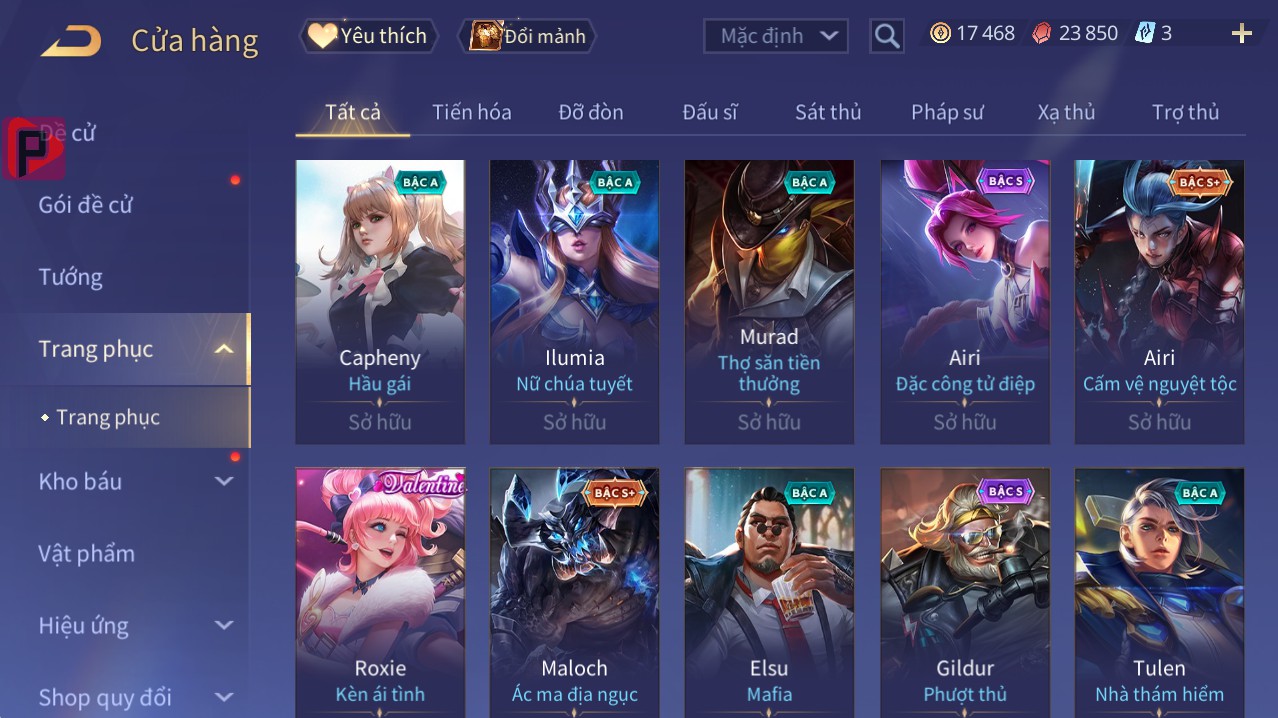This screenshot has width=1278, height=718.
Task: Click the blue voucher currency icon
Action: (1145, 33)
